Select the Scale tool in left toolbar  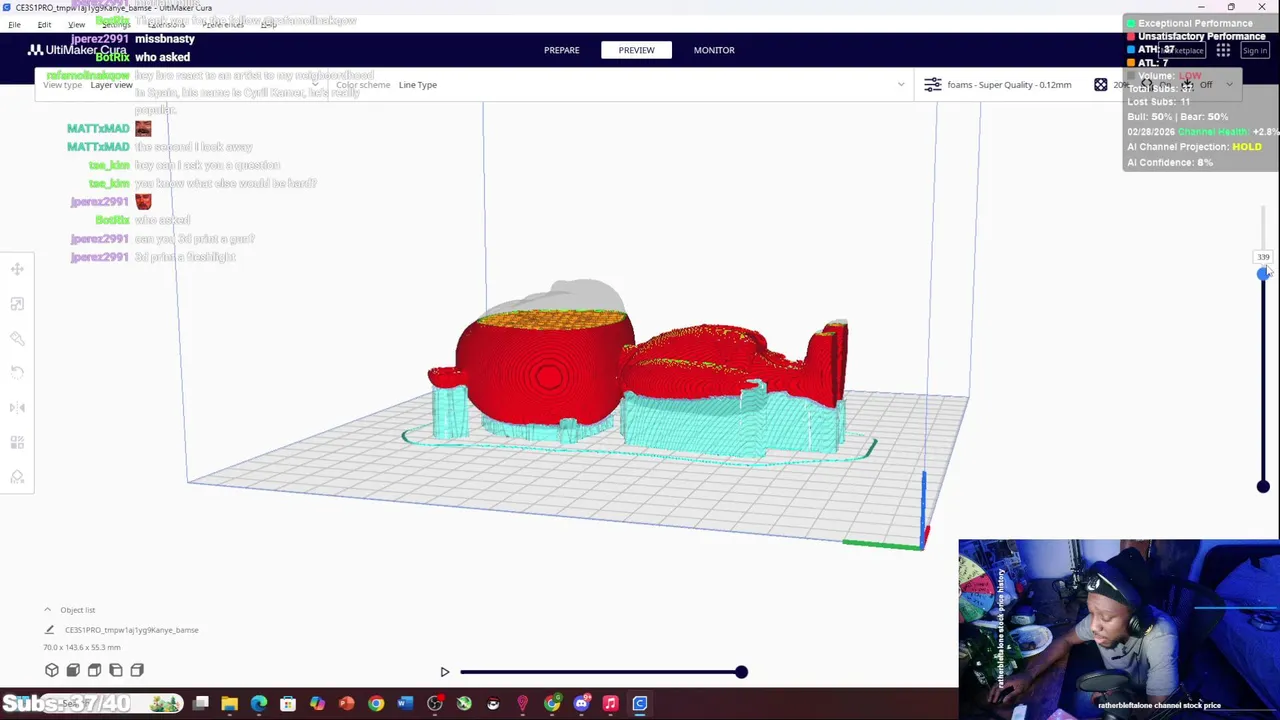pos(17,304)
